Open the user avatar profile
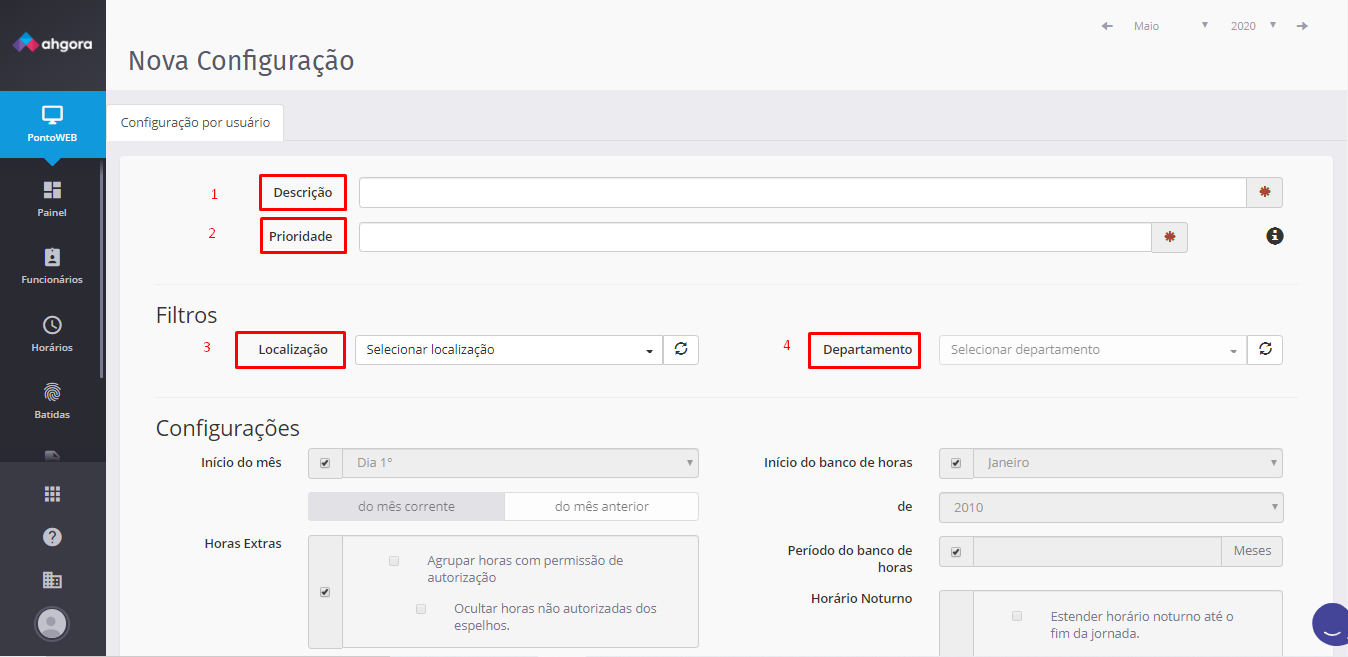The height and width of the screenshot is (657, 1348). pos(52,624)
